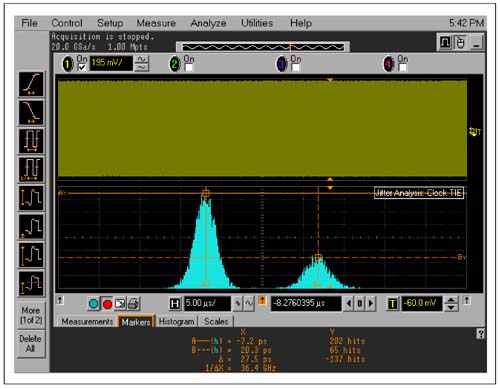Click the horizontal scale field 5.00 µs/
The image size is (500, 389).
(207, 304)
